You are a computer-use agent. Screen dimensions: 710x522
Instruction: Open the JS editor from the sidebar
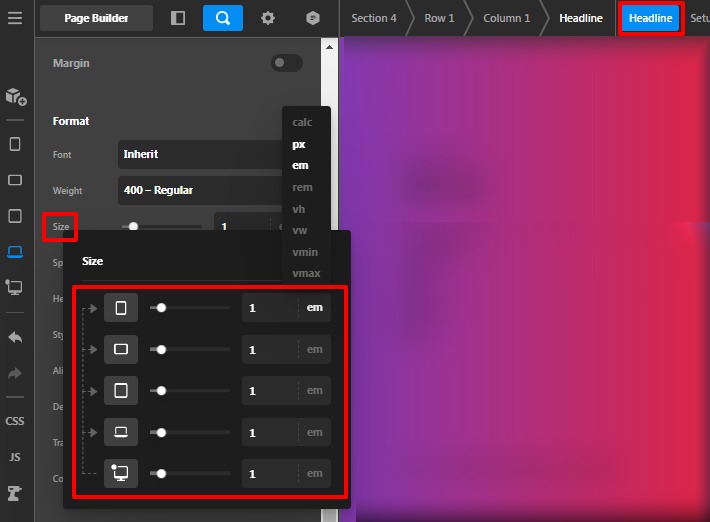pyautogui.click(x=15, y=457)
